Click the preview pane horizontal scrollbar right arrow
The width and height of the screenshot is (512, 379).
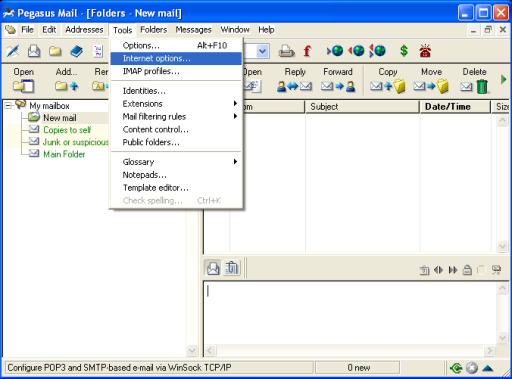coord(489,351)
